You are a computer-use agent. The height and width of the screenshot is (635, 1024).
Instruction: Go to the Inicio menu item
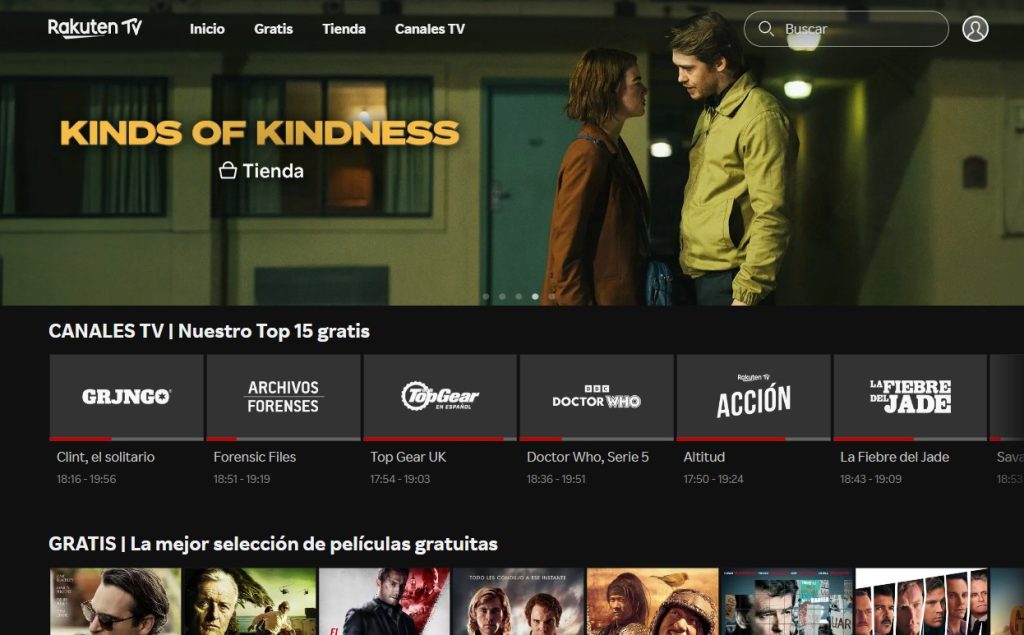pos(207,29)
